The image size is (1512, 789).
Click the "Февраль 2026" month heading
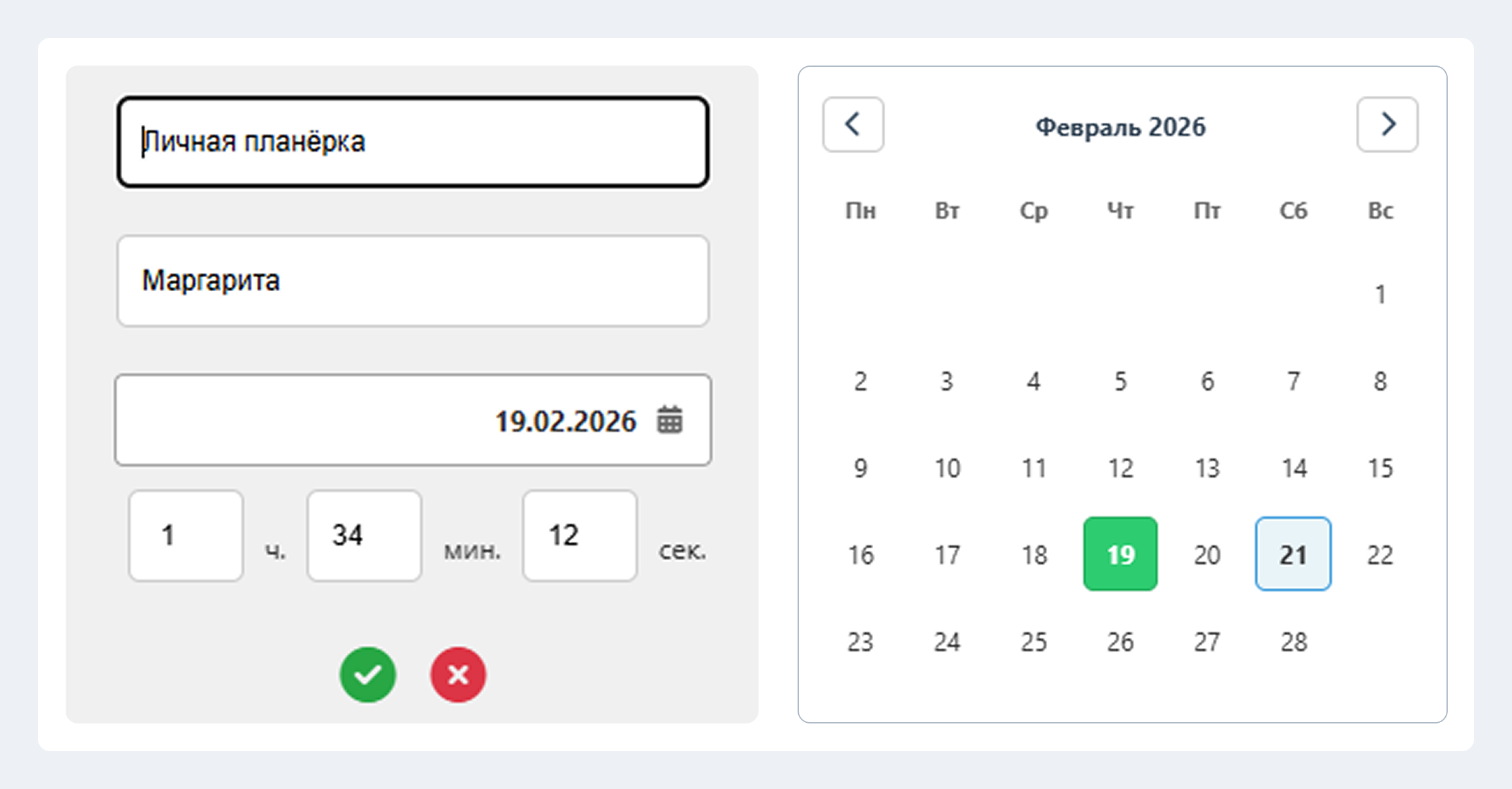1120,127
